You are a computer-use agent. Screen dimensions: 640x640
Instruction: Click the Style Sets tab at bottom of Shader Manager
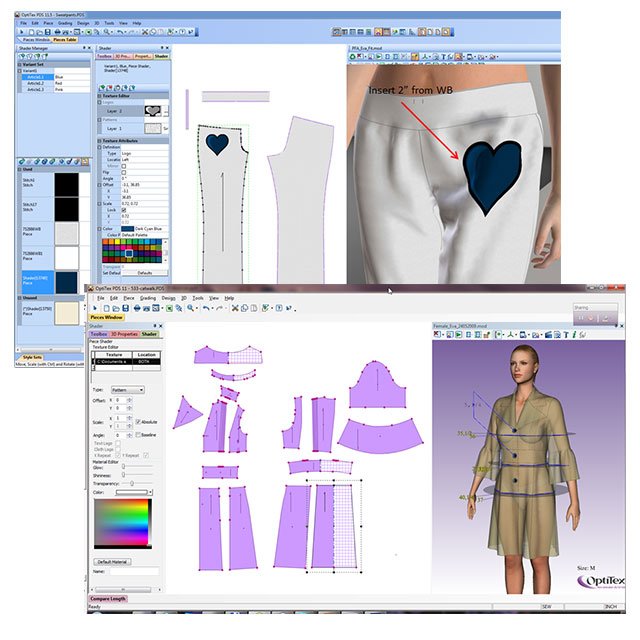pyautogui.click(x=32, y=358)
